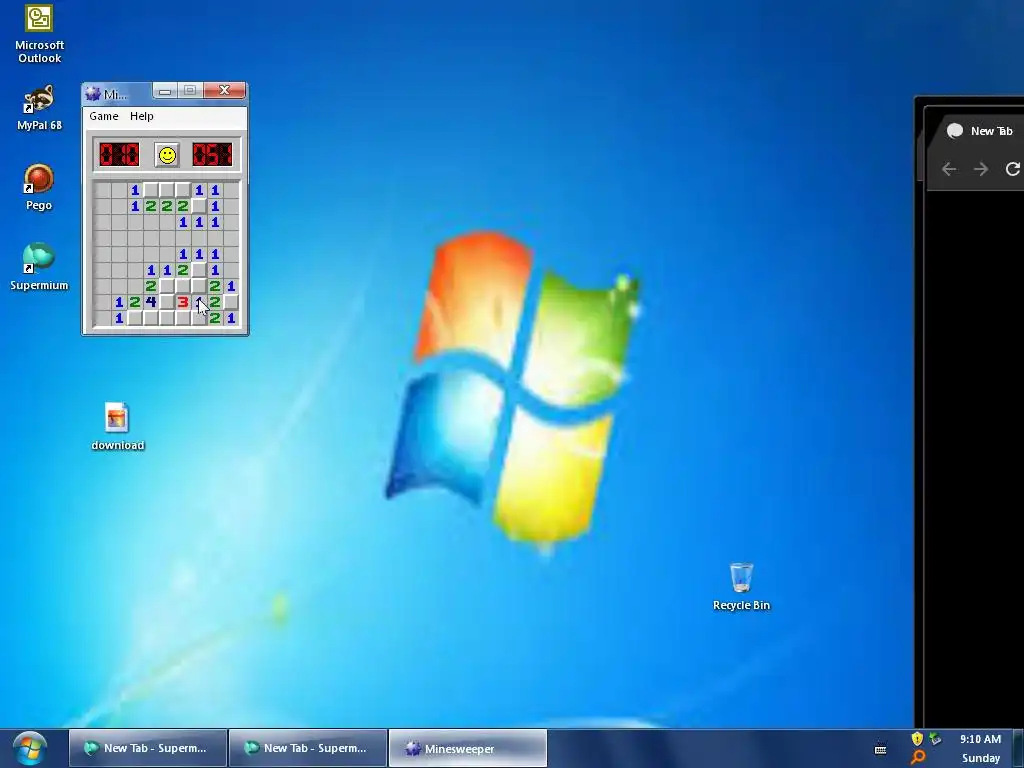Click the smiley face reset button

(x=167, y=155)
